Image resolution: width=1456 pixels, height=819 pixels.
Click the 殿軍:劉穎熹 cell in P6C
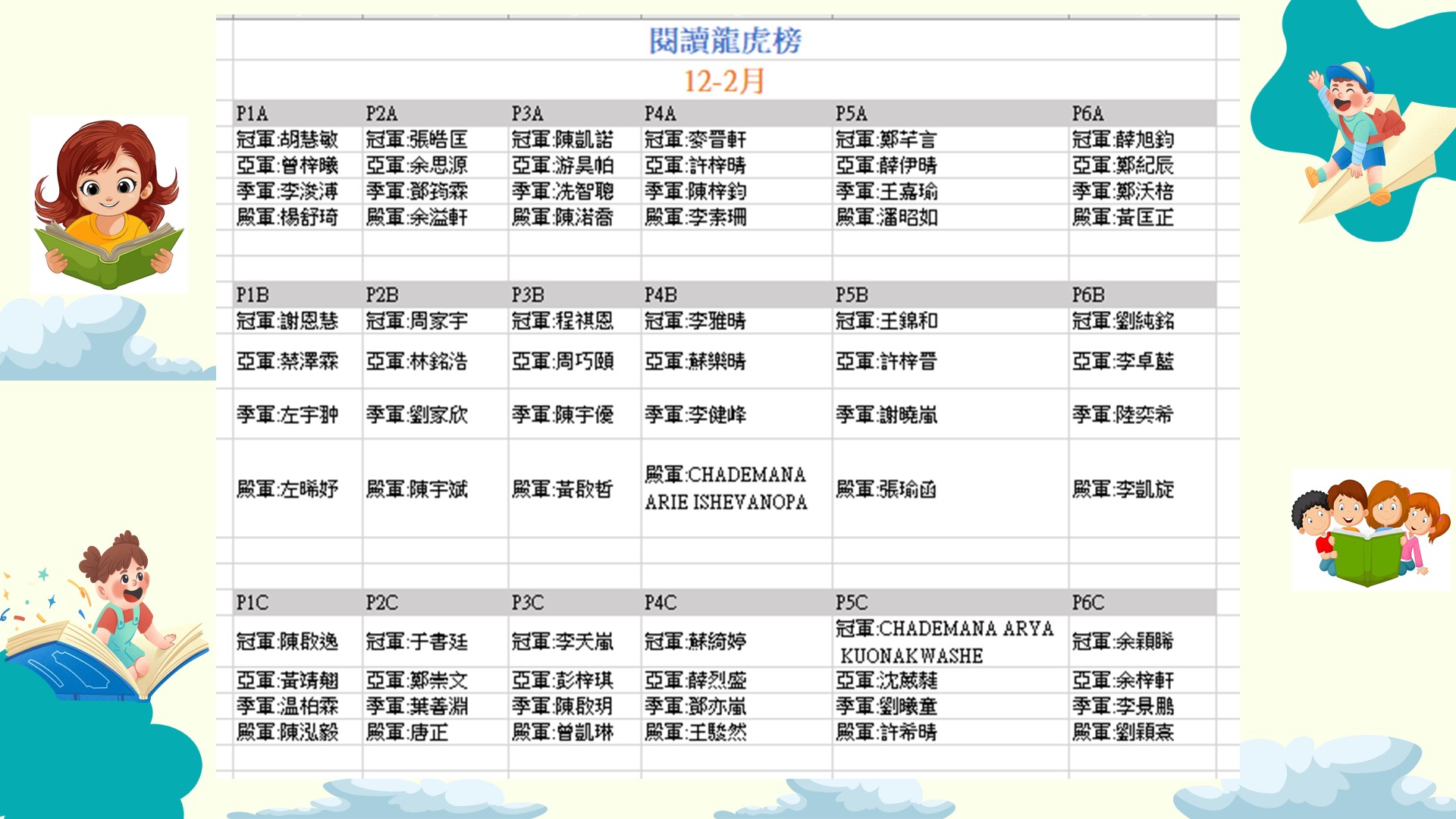(1123, 733)
